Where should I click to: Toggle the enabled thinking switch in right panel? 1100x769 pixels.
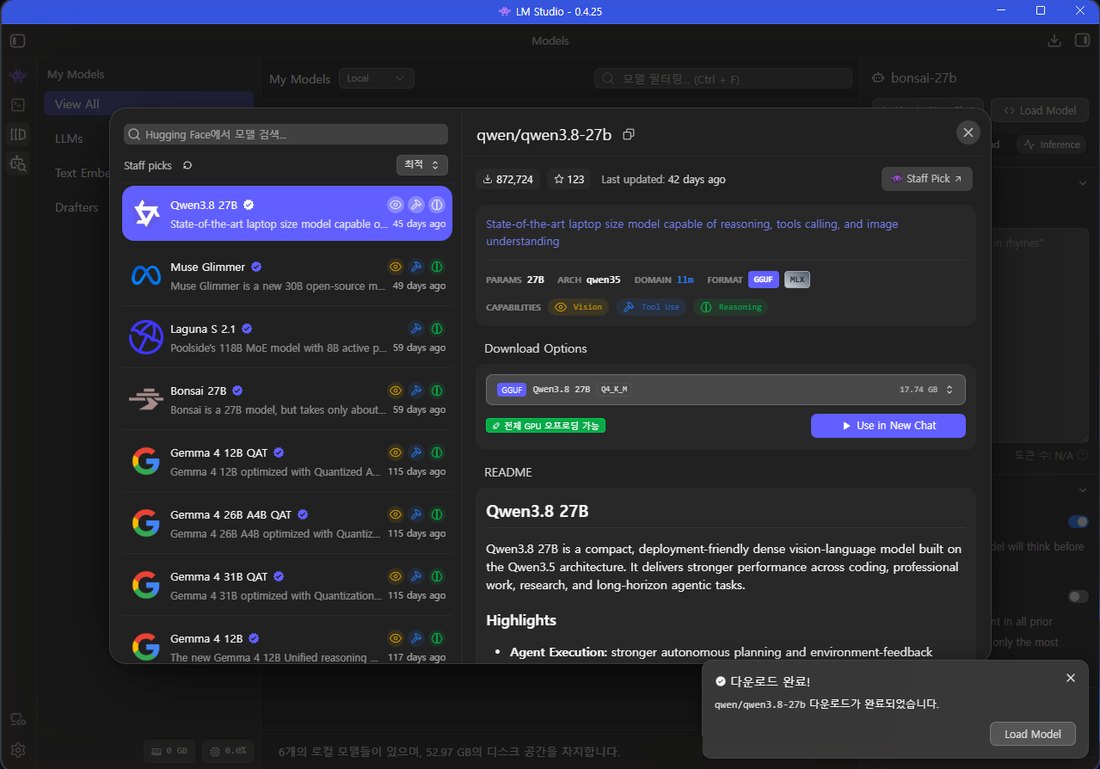1078,521
